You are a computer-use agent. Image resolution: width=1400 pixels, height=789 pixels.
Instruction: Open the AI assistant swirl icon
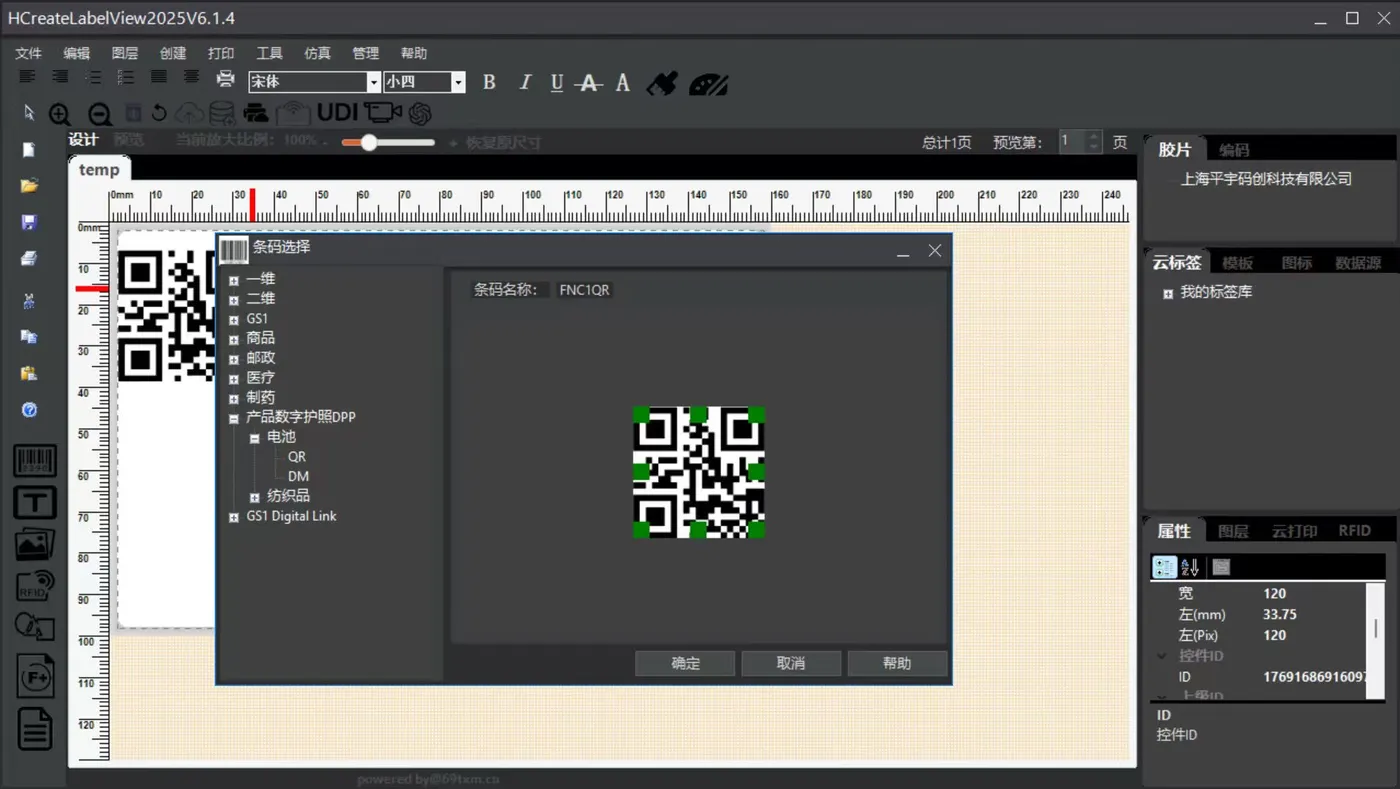pos(420,113)
